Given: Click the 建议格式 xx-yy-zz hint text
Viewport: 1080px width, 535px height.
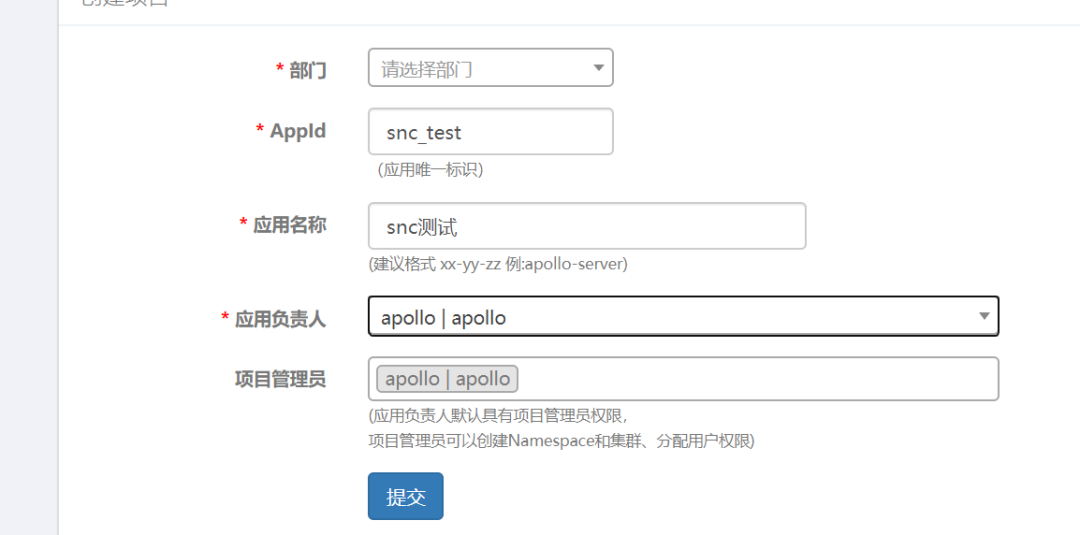Looking at the screenshot, I should click(x=498, y=264).
